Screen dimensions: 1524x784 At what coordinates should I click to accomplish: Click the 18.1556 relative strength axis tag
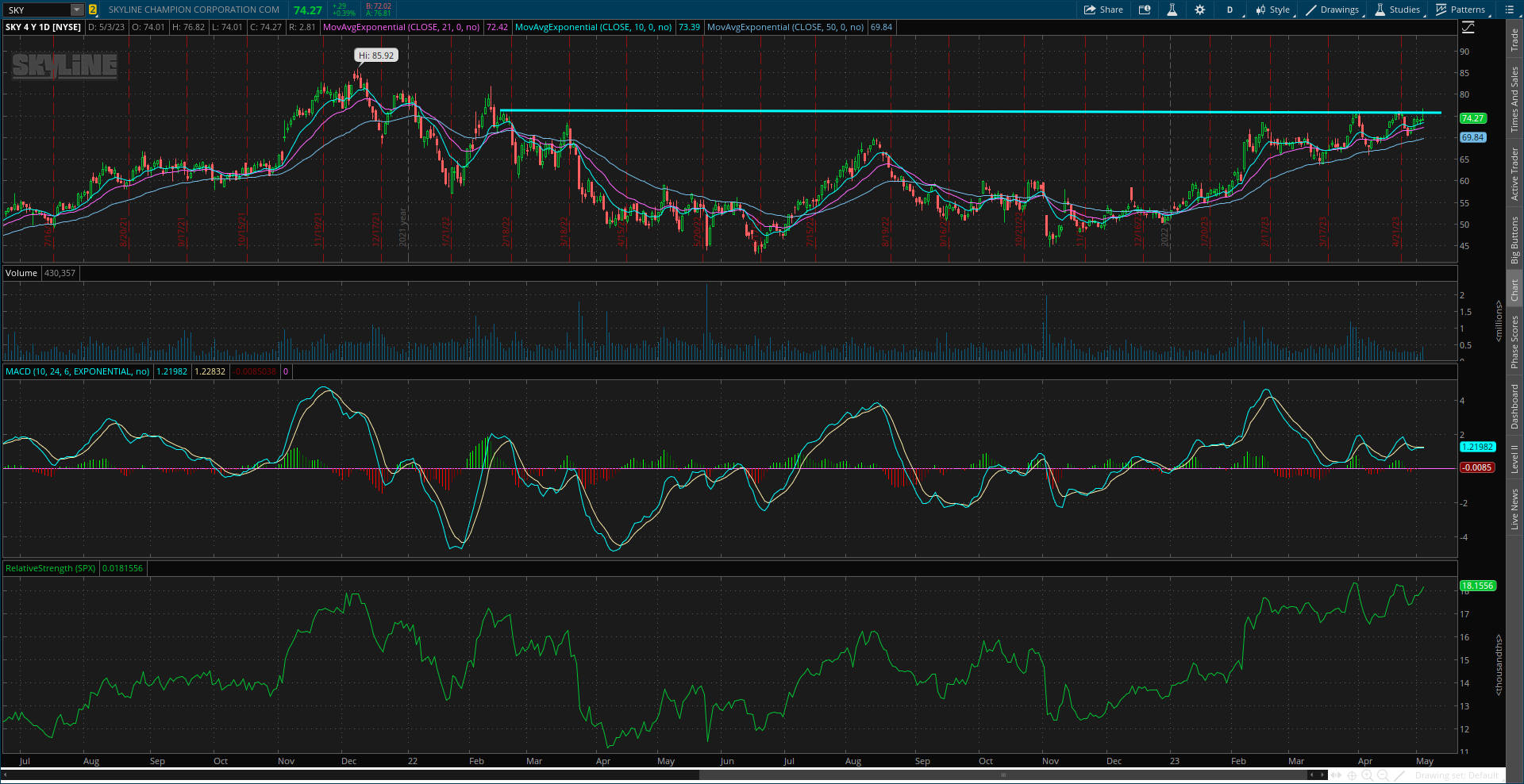pos(1477,586)
